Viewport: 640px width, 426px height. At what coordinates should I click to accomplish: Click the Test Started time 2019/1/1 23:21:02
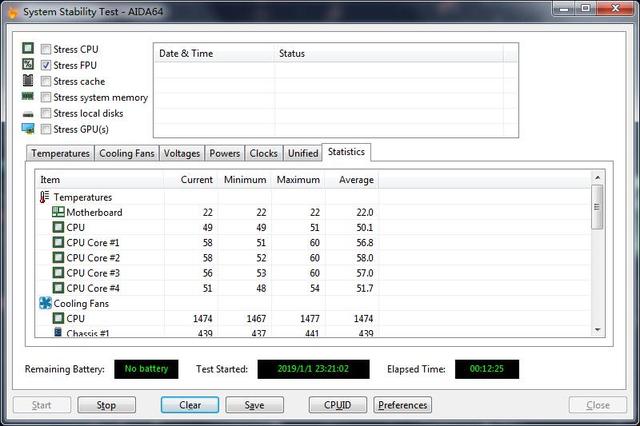click(313, 369)
